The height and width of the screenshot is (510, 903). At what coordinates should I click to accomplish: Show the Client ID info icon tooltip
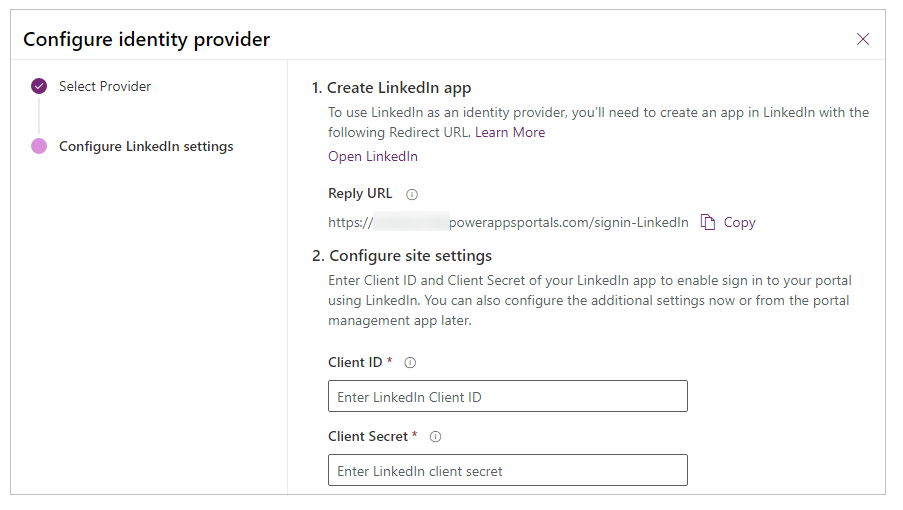[x=410, y=363]
